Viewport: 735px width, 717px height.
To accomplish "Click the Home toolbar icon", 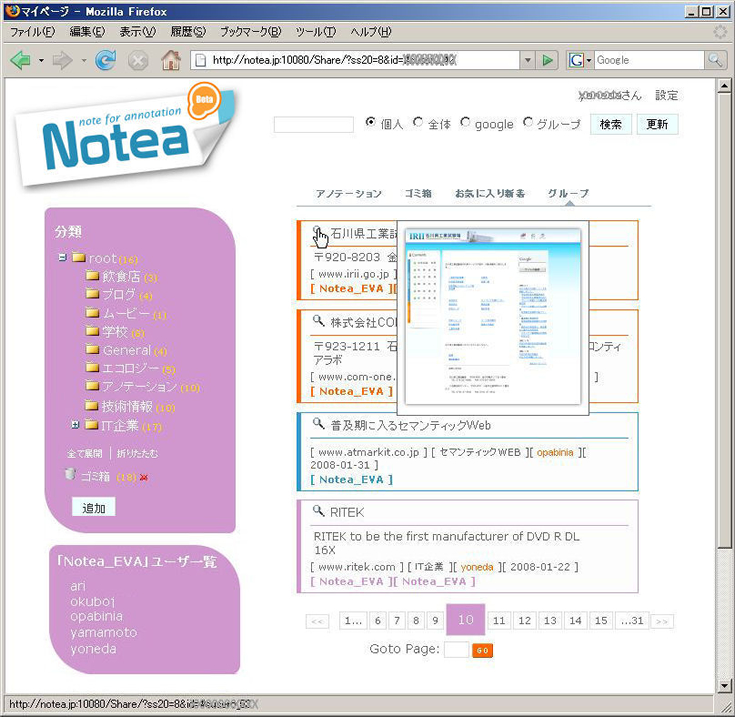I will coord(171,60).
